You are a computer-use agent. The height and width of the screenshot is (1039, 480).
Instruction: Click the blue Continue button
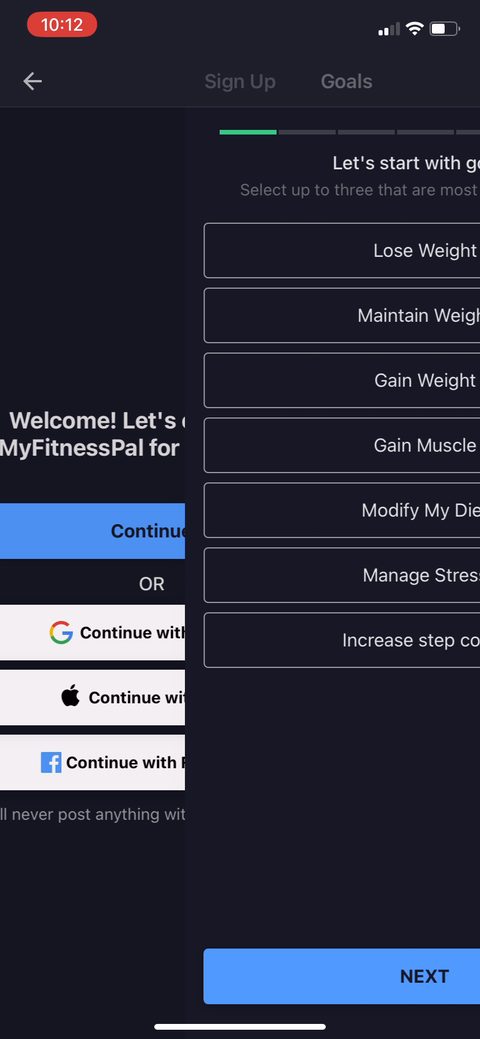click(92, 531)
